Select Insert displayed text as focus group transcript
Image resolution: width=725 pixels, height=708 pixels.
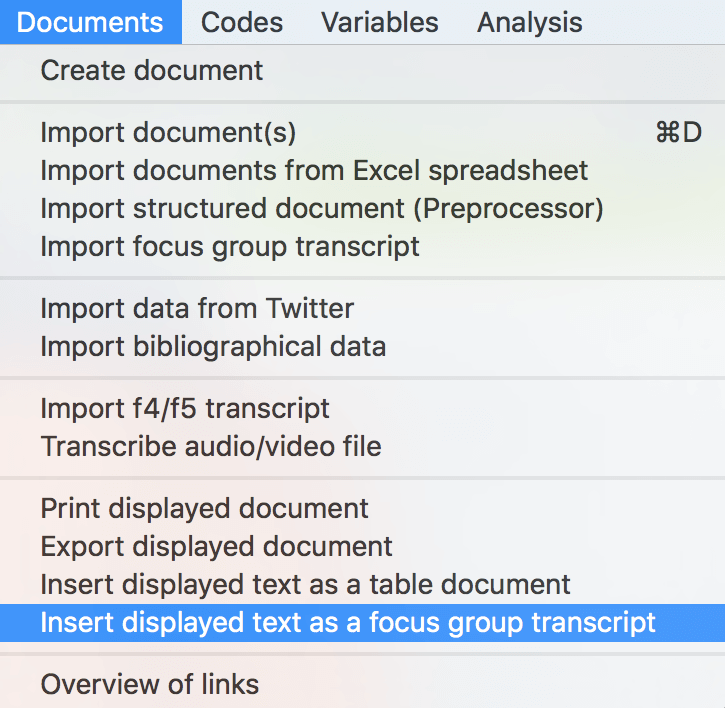(362, 622)
